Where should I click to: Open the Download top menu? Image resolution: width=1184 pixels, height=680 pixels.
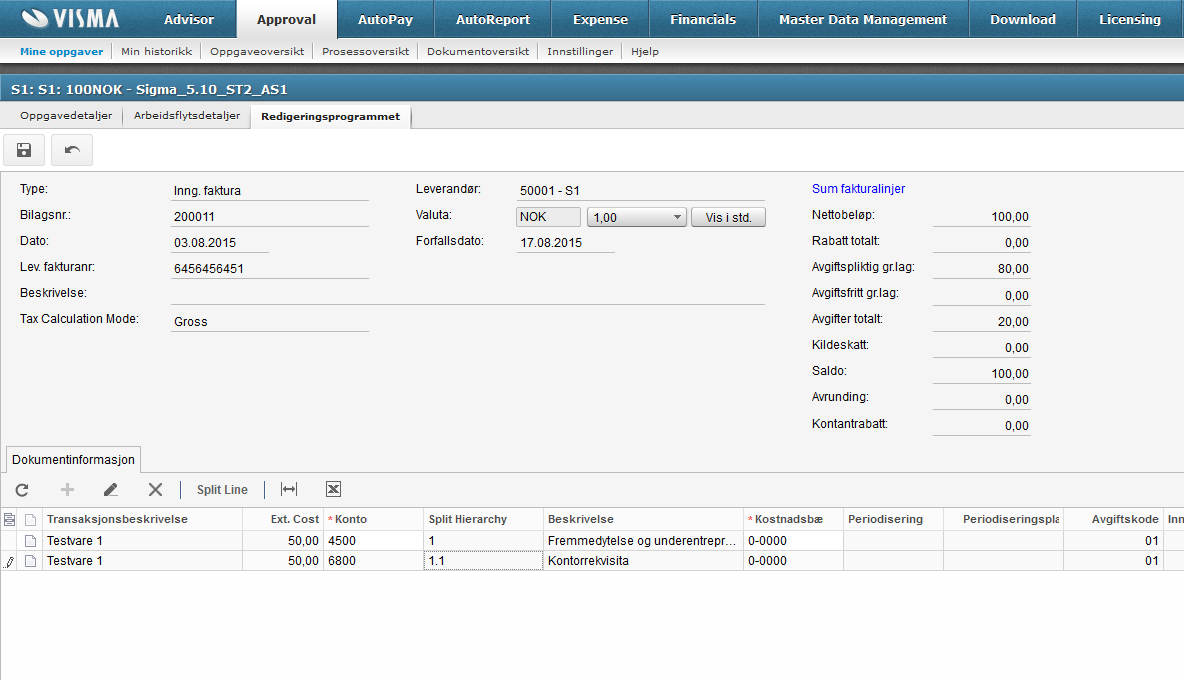[1023, 20]
